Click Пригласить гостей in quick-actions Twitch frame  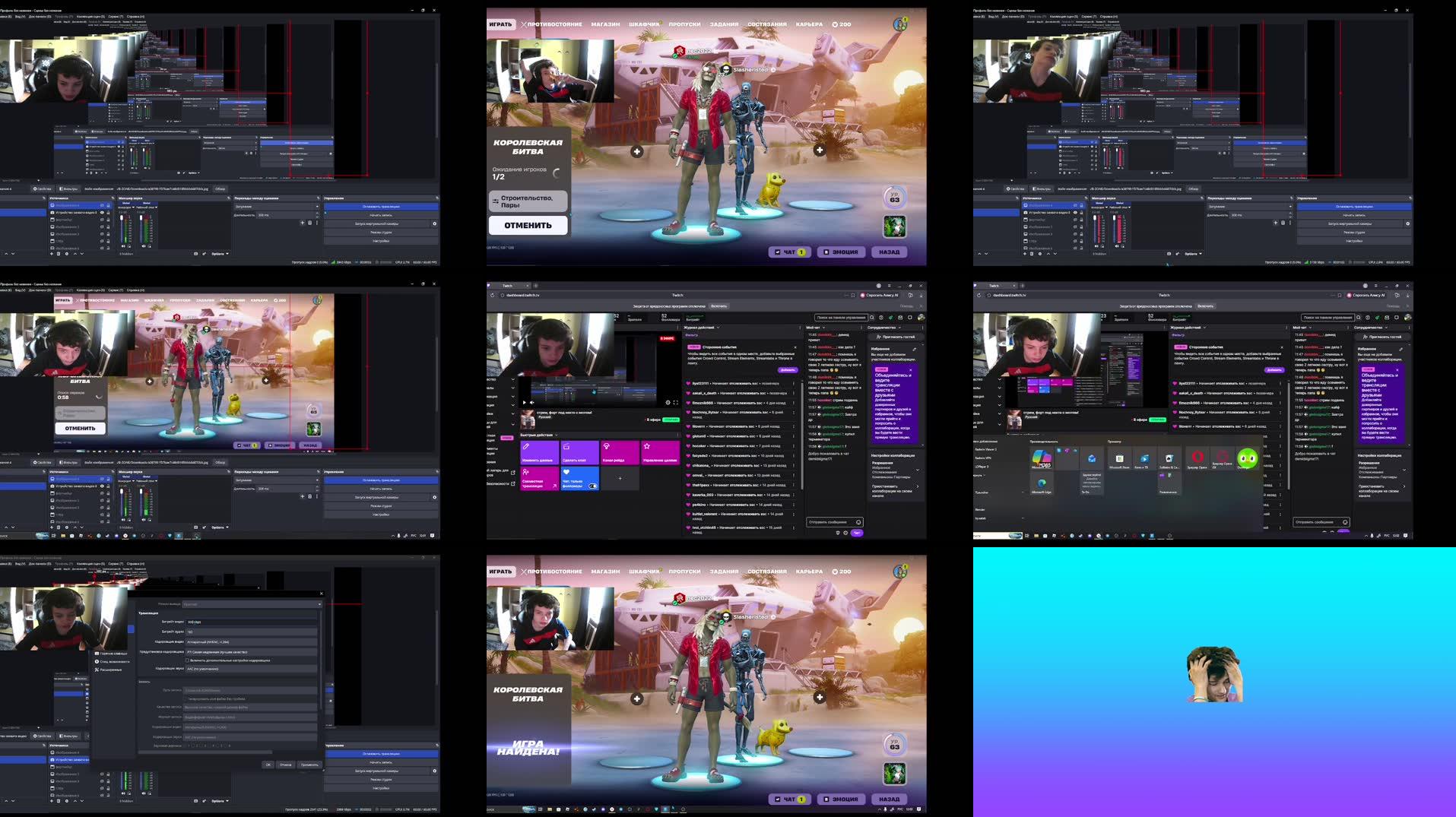click(896, 337)
